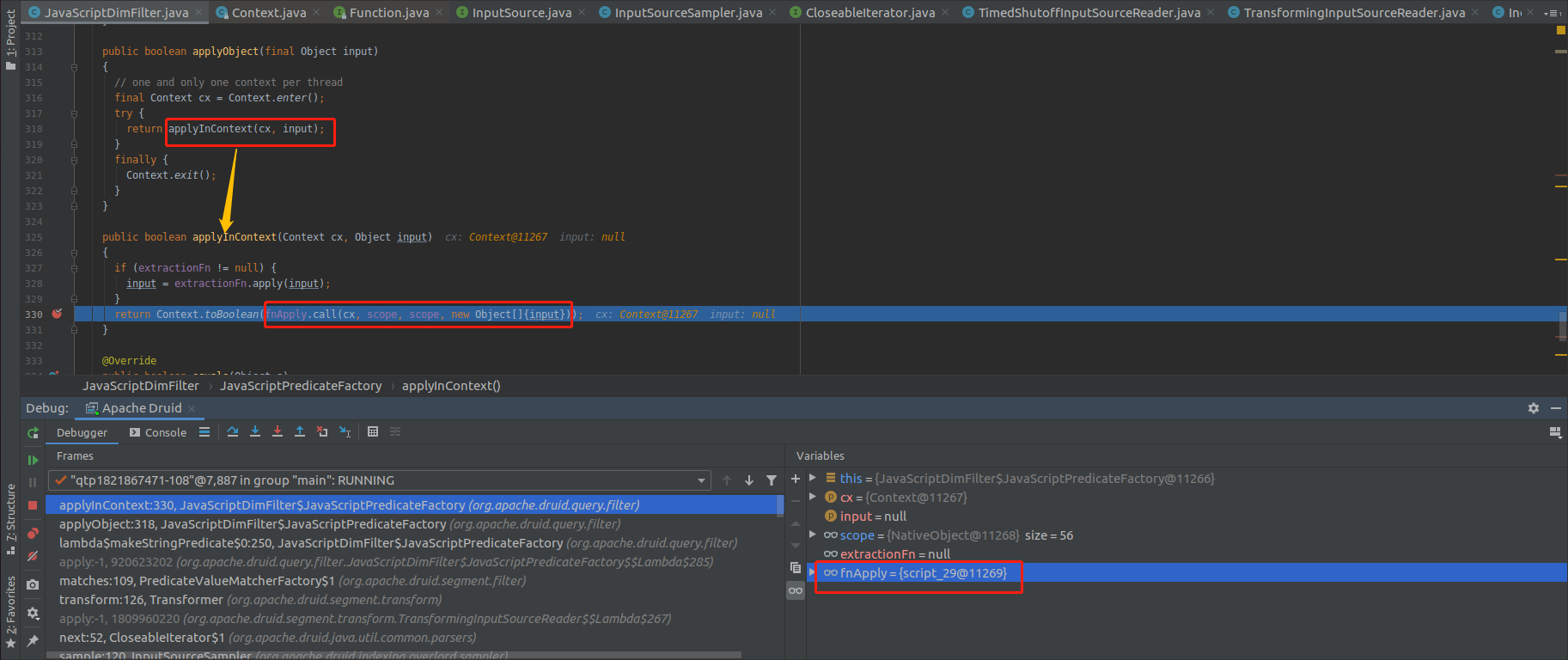
Task: Switch to the Console tab
Action: pyautogui.click(x=158, y=432)
